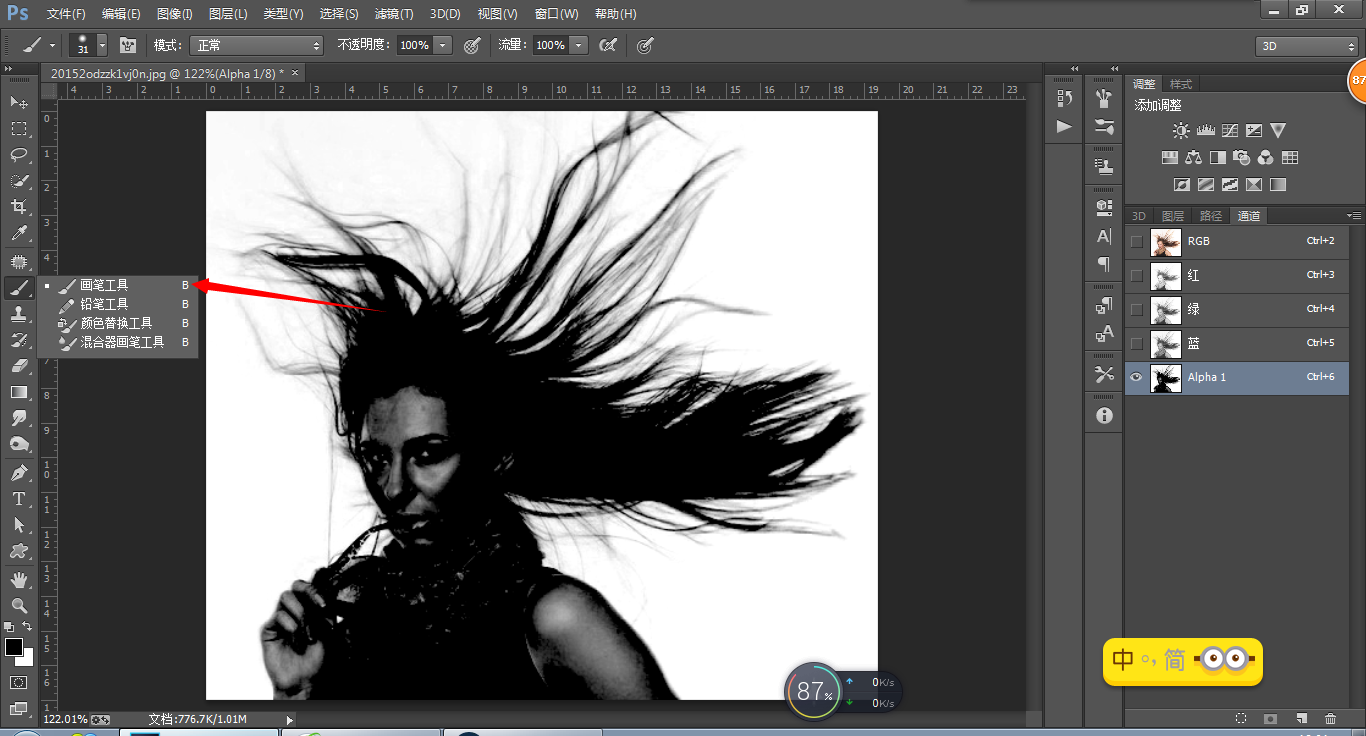Expand the collapsed toolbox panel arrows
The image size is (1366, 736).
click(x=9, y=69)
